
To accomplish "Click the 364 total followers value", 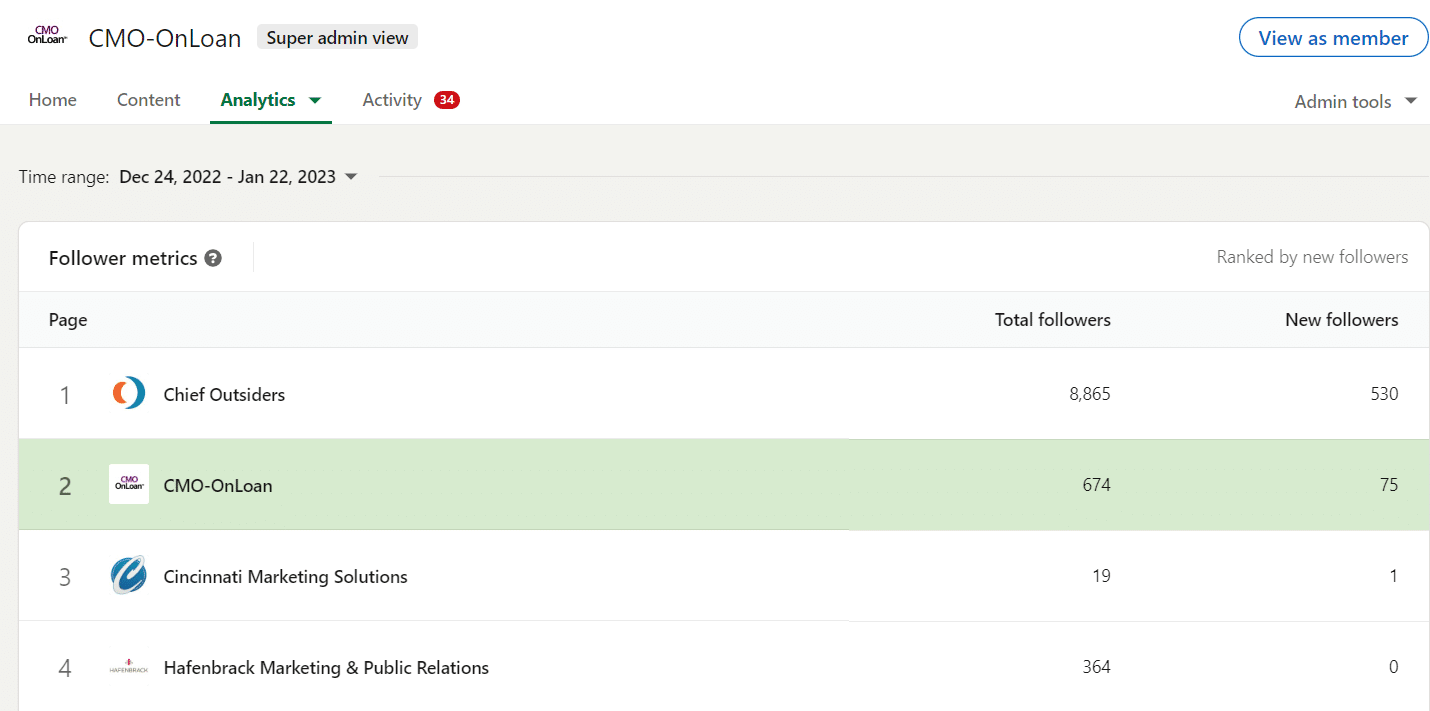I will 1096,667.
